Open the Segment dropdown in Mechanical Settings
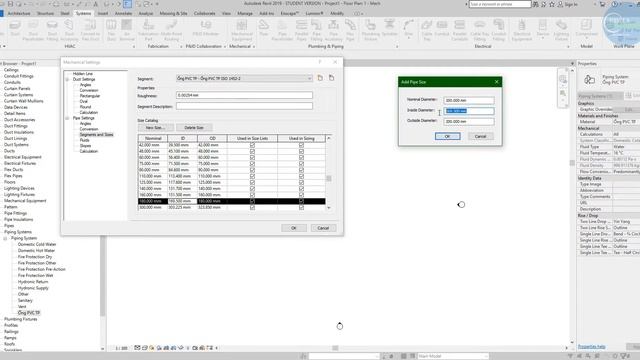This screenshot has height=360, width=640. (244, 78)
